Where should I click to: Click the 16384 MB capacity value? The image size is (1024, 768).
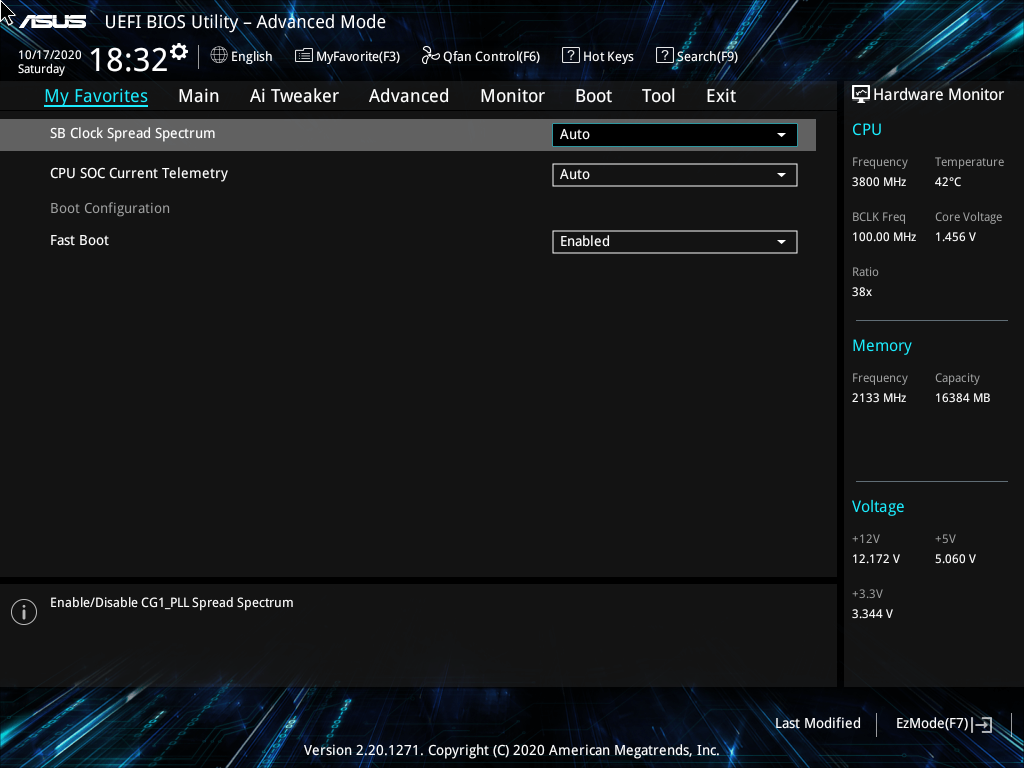tap(963, 398)
